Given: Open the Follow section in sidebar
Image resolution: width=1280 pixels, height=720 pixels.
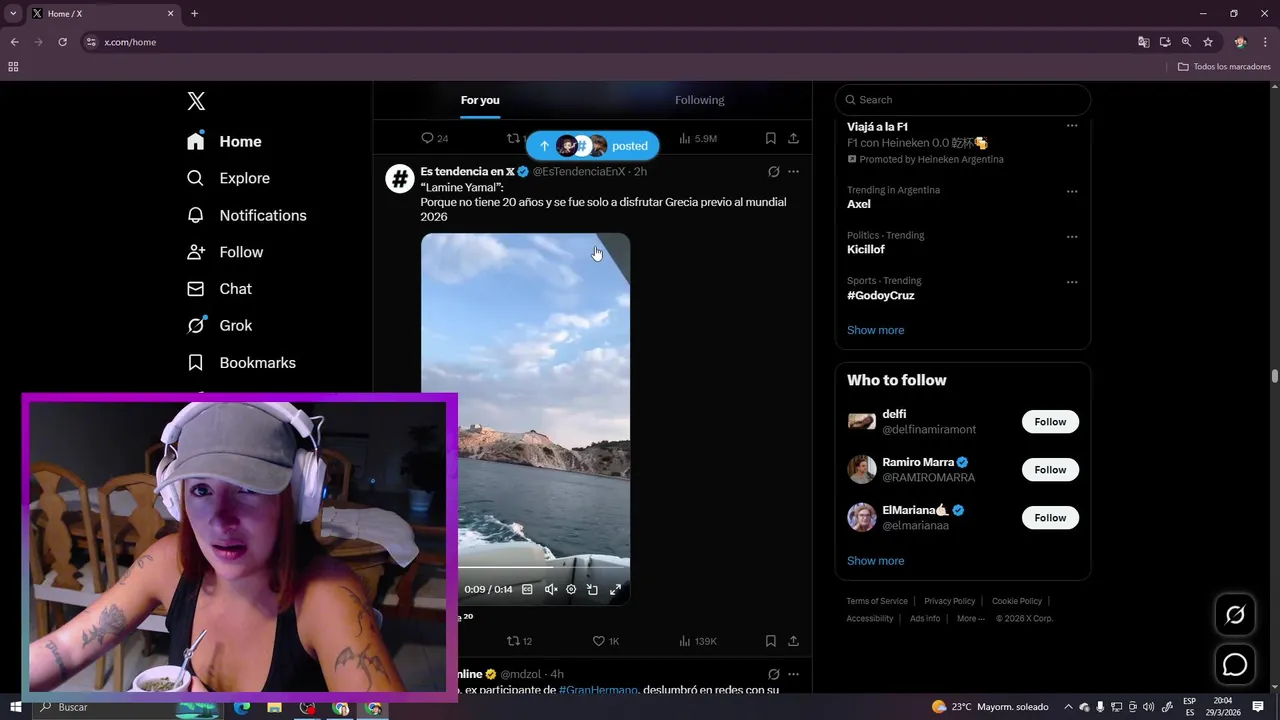Looking at the screenshot, I should tap(225, 252).
